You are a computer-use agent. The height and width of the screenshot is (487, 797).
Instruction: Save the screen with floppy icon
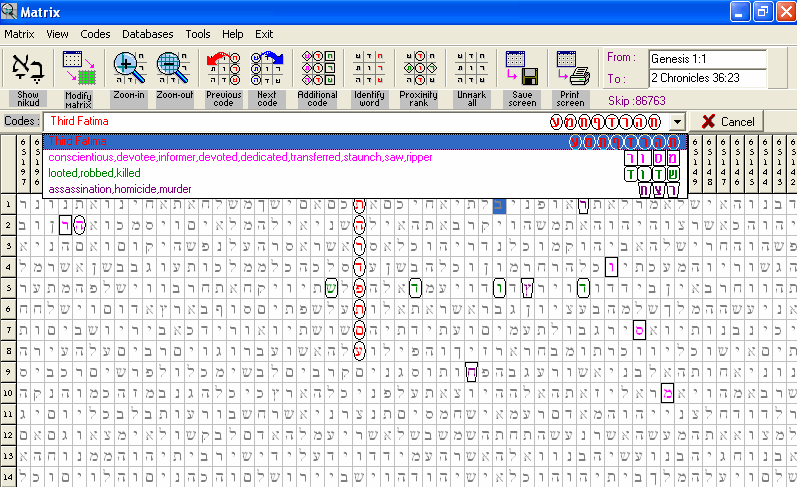tap(521, 68)
